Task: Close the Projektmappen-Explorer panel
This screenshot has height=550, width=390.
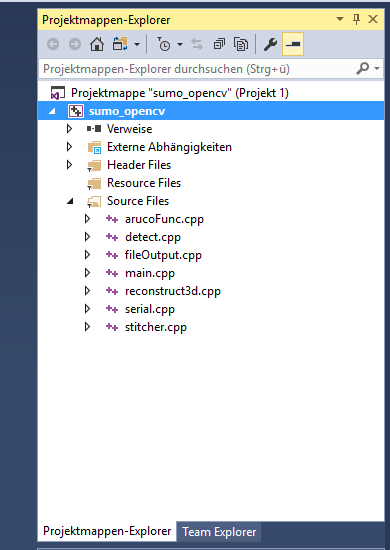Action: point(373,19)
